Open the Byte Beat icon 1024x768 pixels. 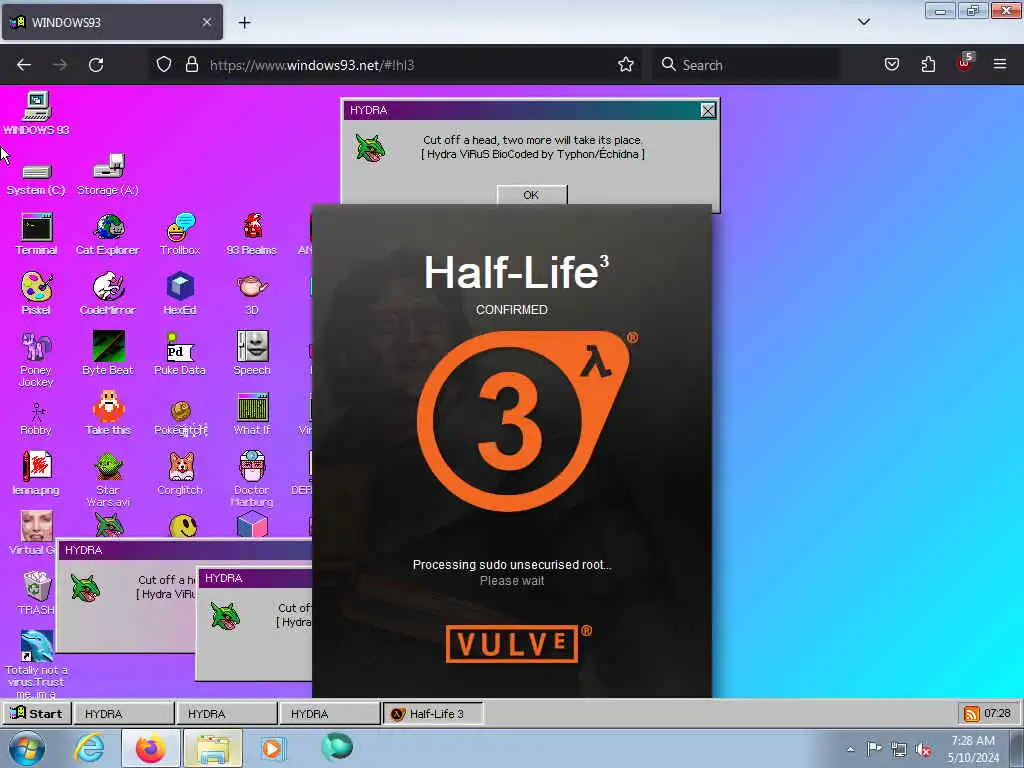[x=108, y=353]
